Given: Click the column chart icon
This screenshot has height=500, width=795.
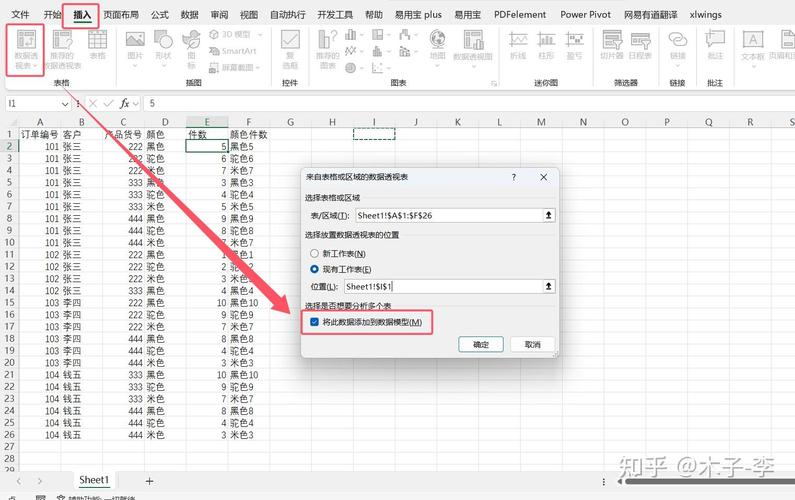Looking at the screenshot, I should click(350, 34).
